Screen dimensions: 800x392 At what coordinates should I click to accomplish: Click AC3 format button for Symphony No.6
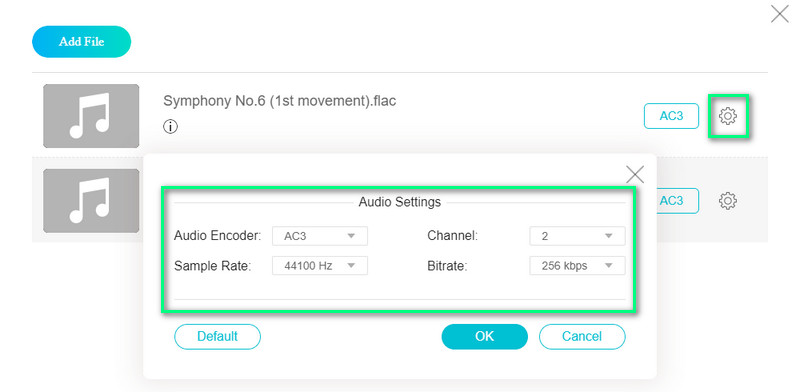[671, 116]
